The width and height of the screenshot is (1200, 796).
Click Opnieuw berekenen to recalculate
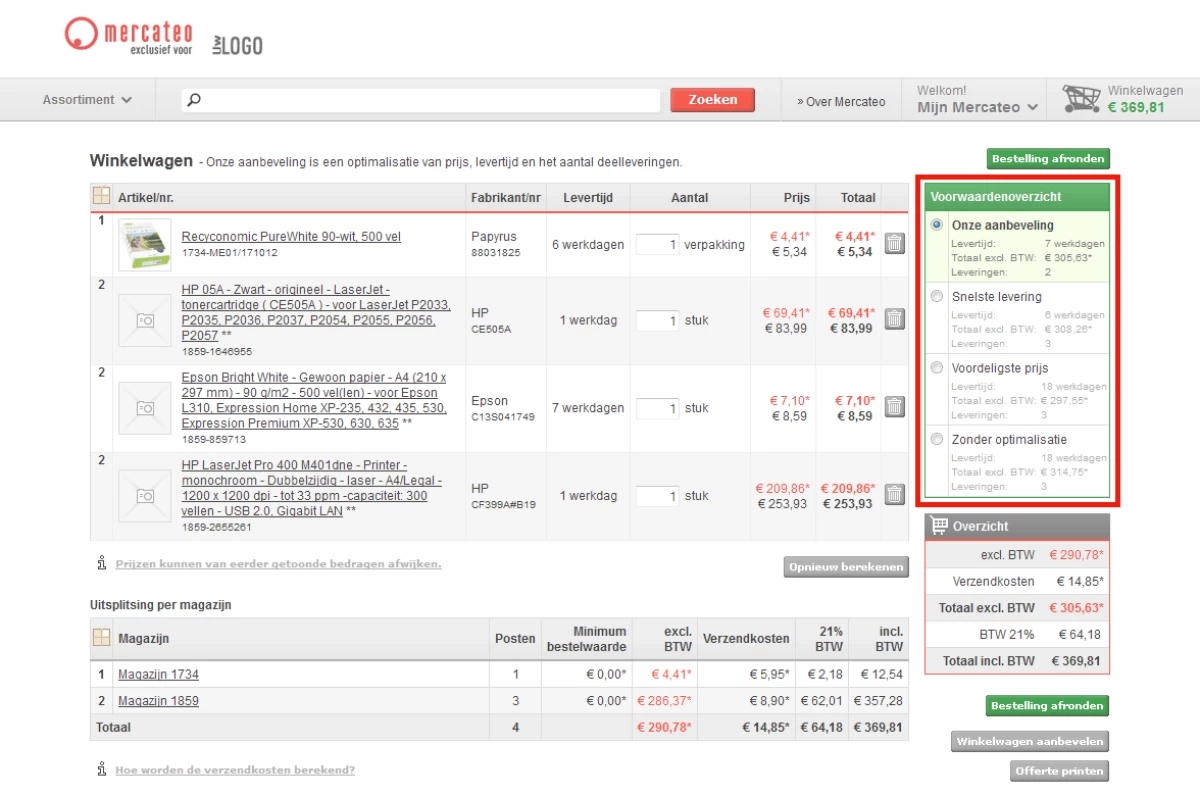(846, 567)
